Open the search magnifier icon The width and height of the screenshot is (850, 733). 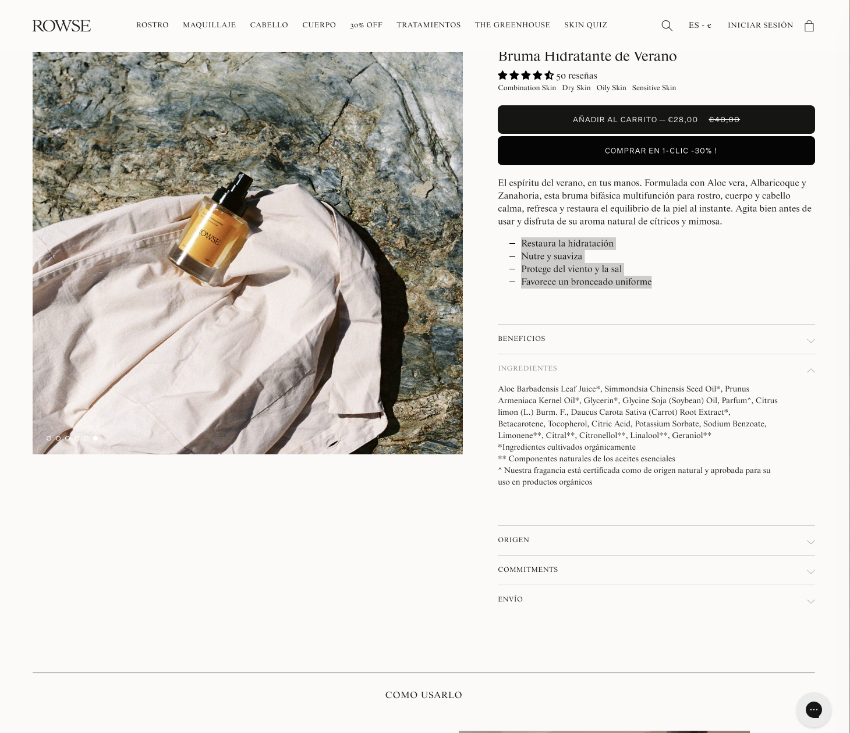click(667, 25)
